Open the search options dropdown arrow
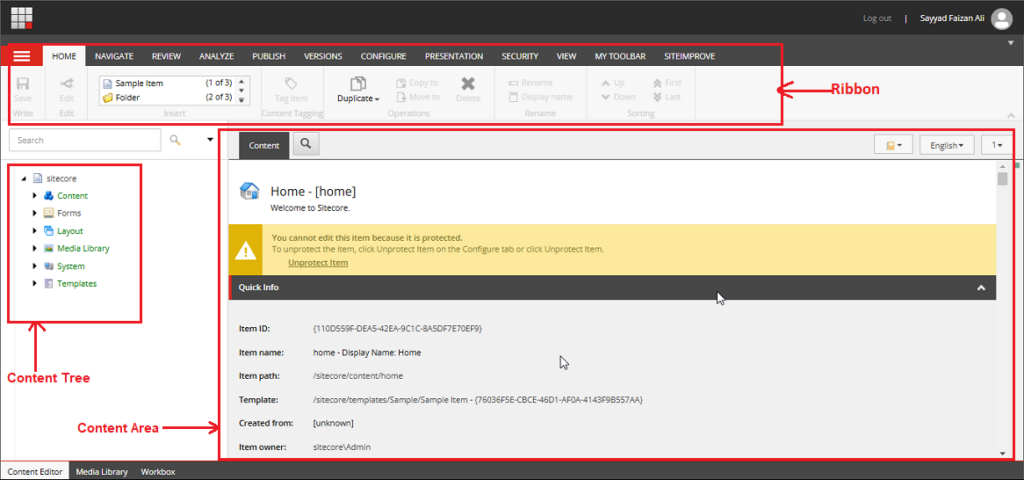The height and width of the screenshot is (480, 1024). pyautogui.click(x=209, y=141)
